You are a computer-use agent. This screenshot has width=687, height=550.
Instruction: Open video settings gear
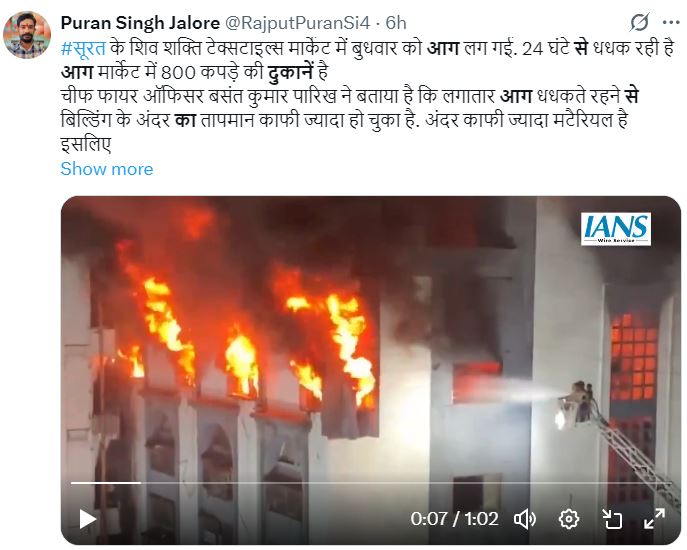pos(569,519)
